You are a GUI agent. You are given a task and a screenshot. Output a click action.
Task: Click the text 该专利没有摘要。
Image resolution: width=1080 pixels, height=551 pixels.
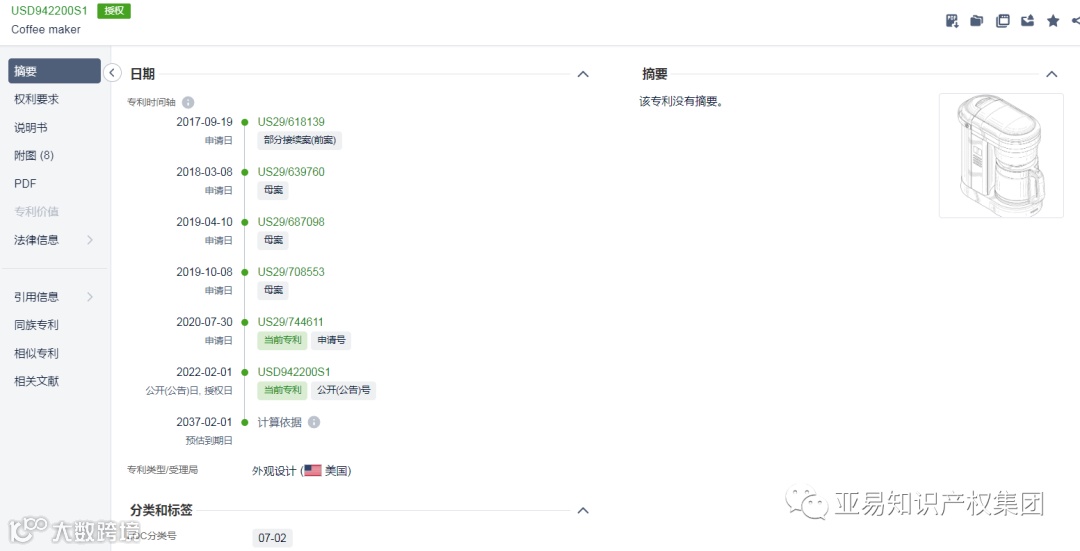point(681,101)
